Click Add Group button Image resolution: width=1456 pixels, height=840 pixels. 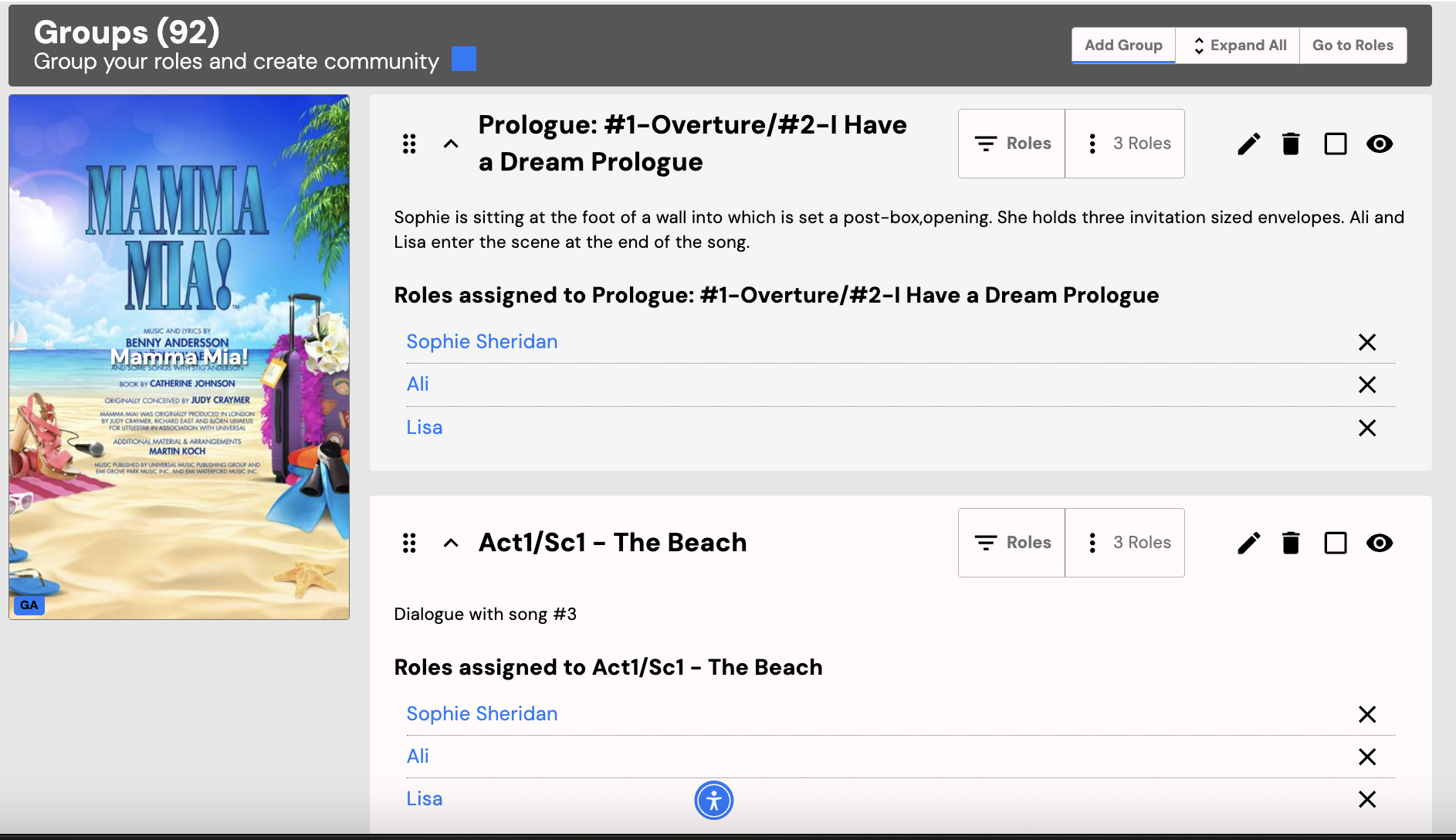click(x=1123, y=46)
